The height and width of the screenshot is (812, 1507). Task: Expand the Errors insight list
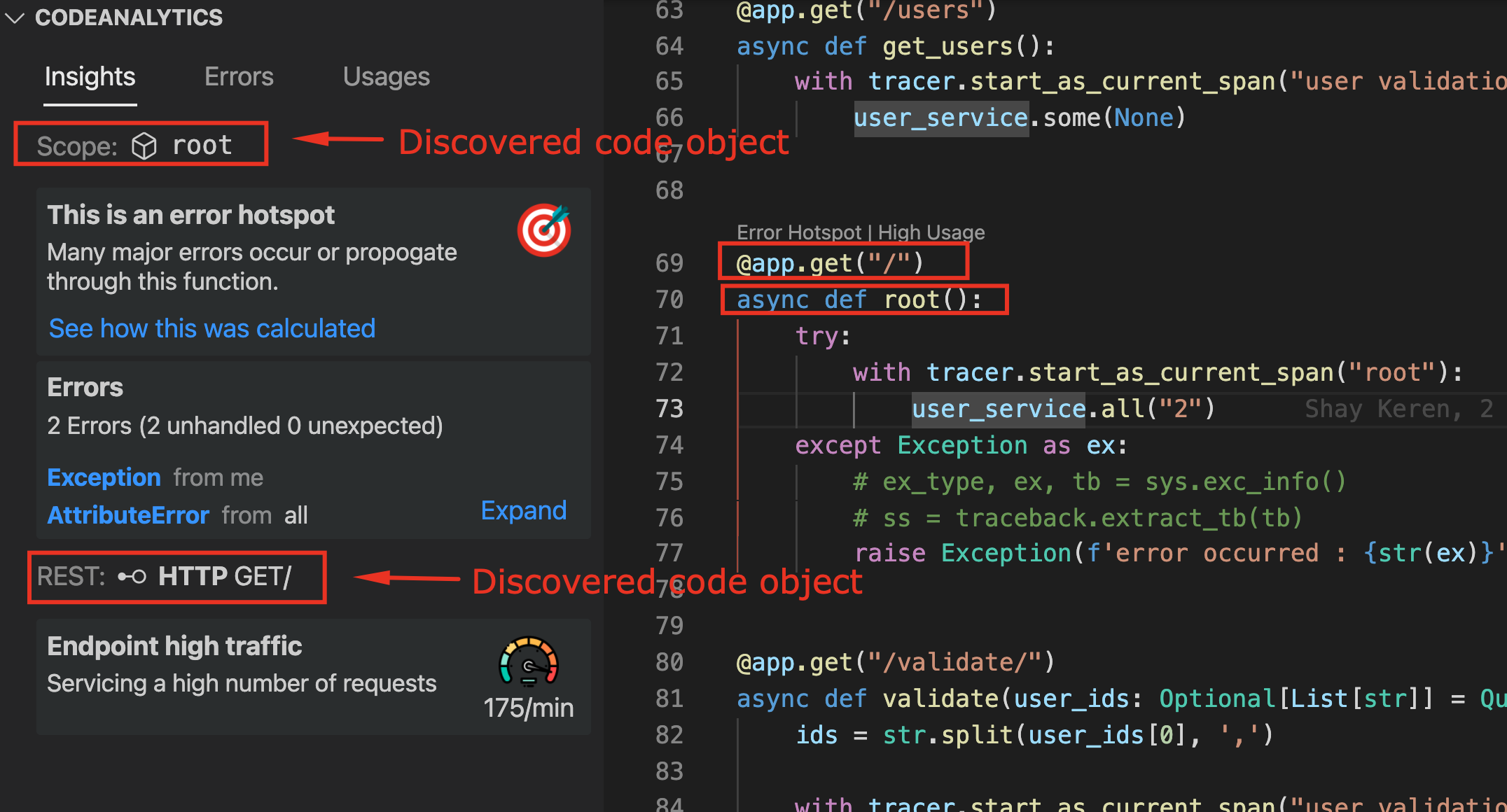523,511
